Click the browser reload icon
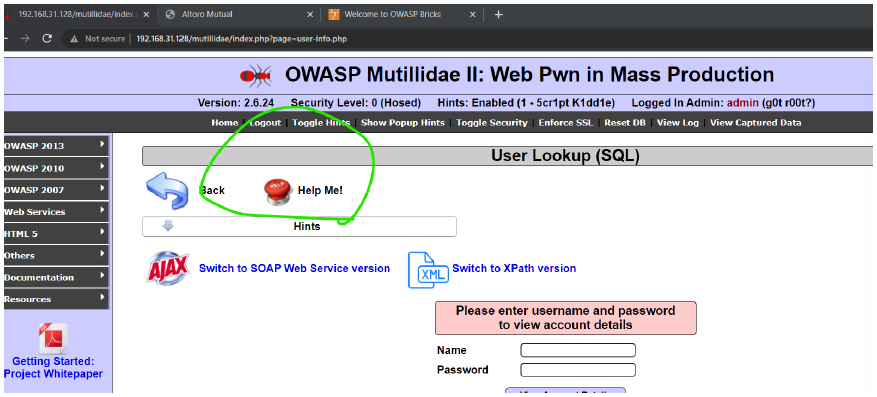Image resolution: width=877 pixels, height=397 pixels. click(47, 39)
